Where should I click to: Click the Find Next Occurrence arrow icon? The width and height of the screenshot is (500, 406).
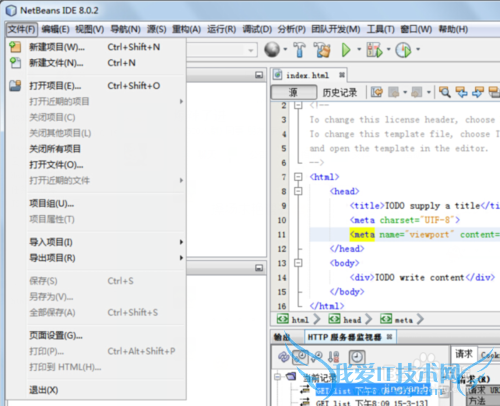[x=478, y=92]
